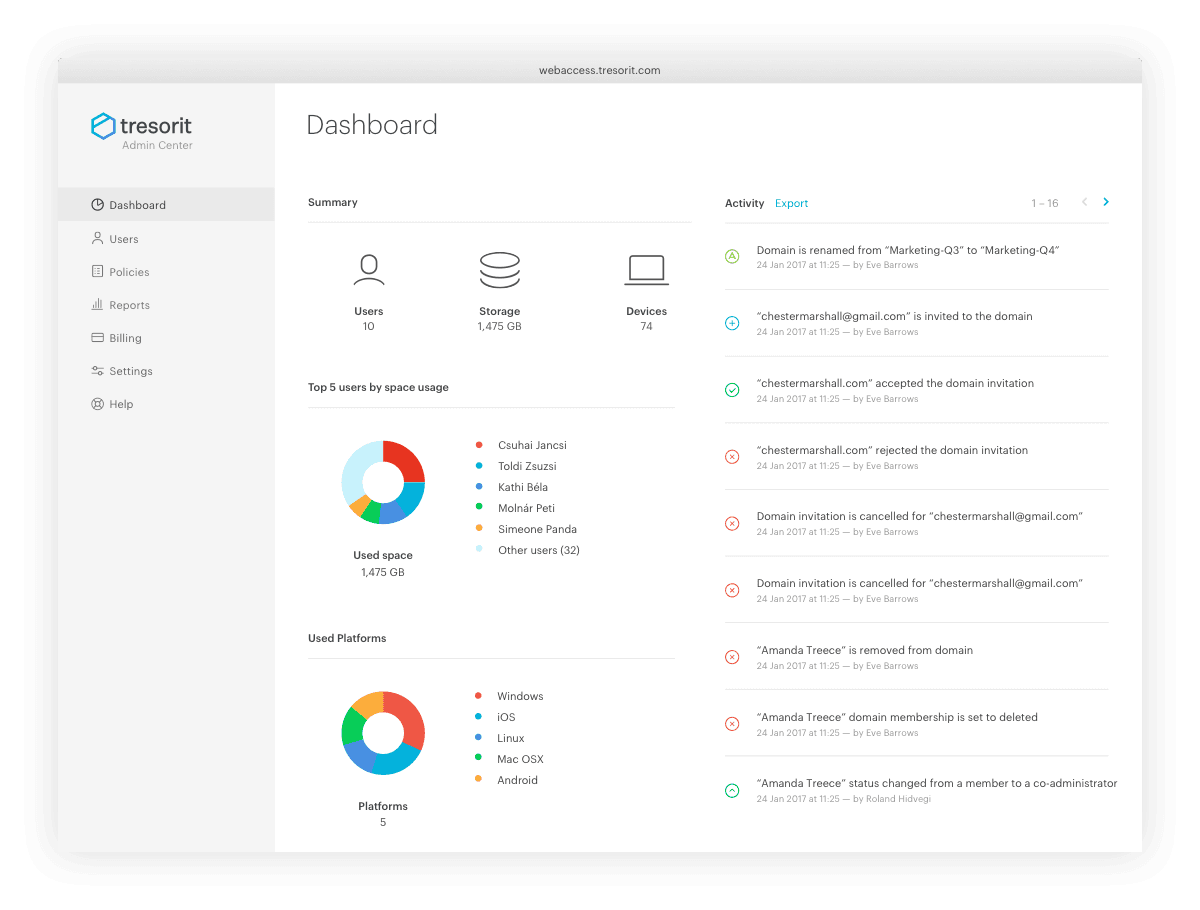Click the Tresorit Admin Center logo

(141, 130)
